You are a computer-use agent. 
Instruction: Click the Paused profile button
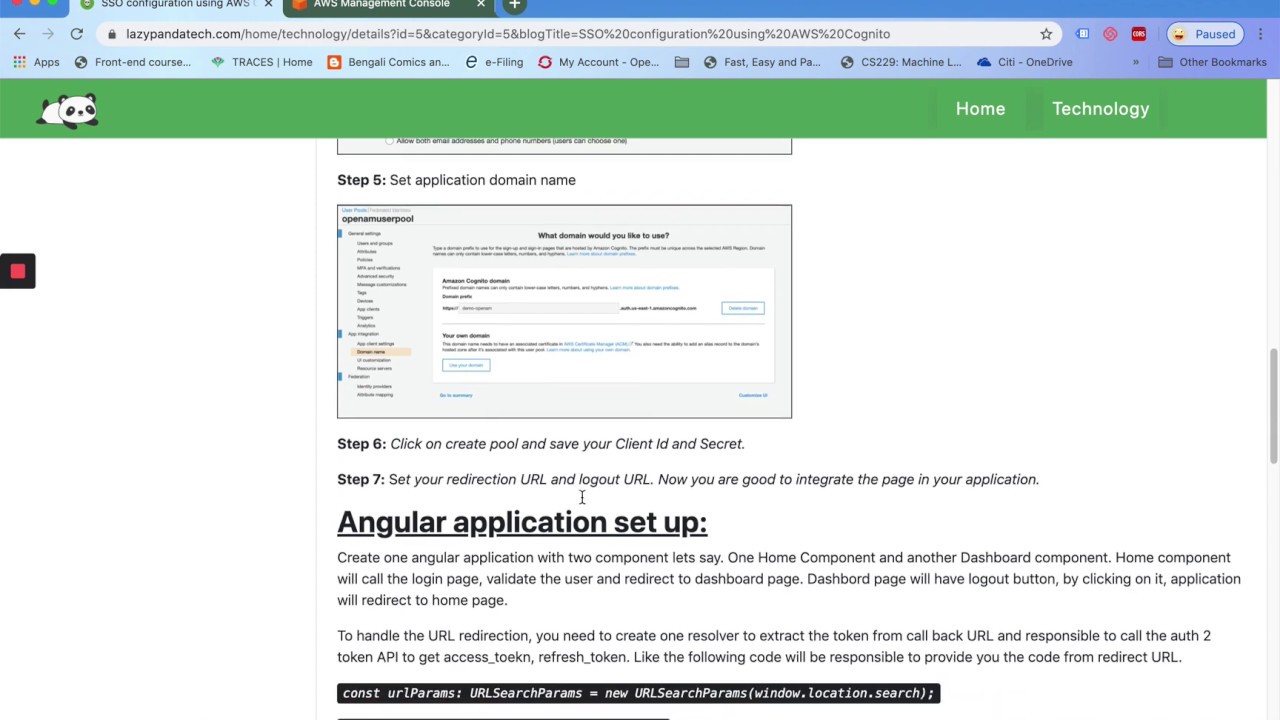(1205, 34)
